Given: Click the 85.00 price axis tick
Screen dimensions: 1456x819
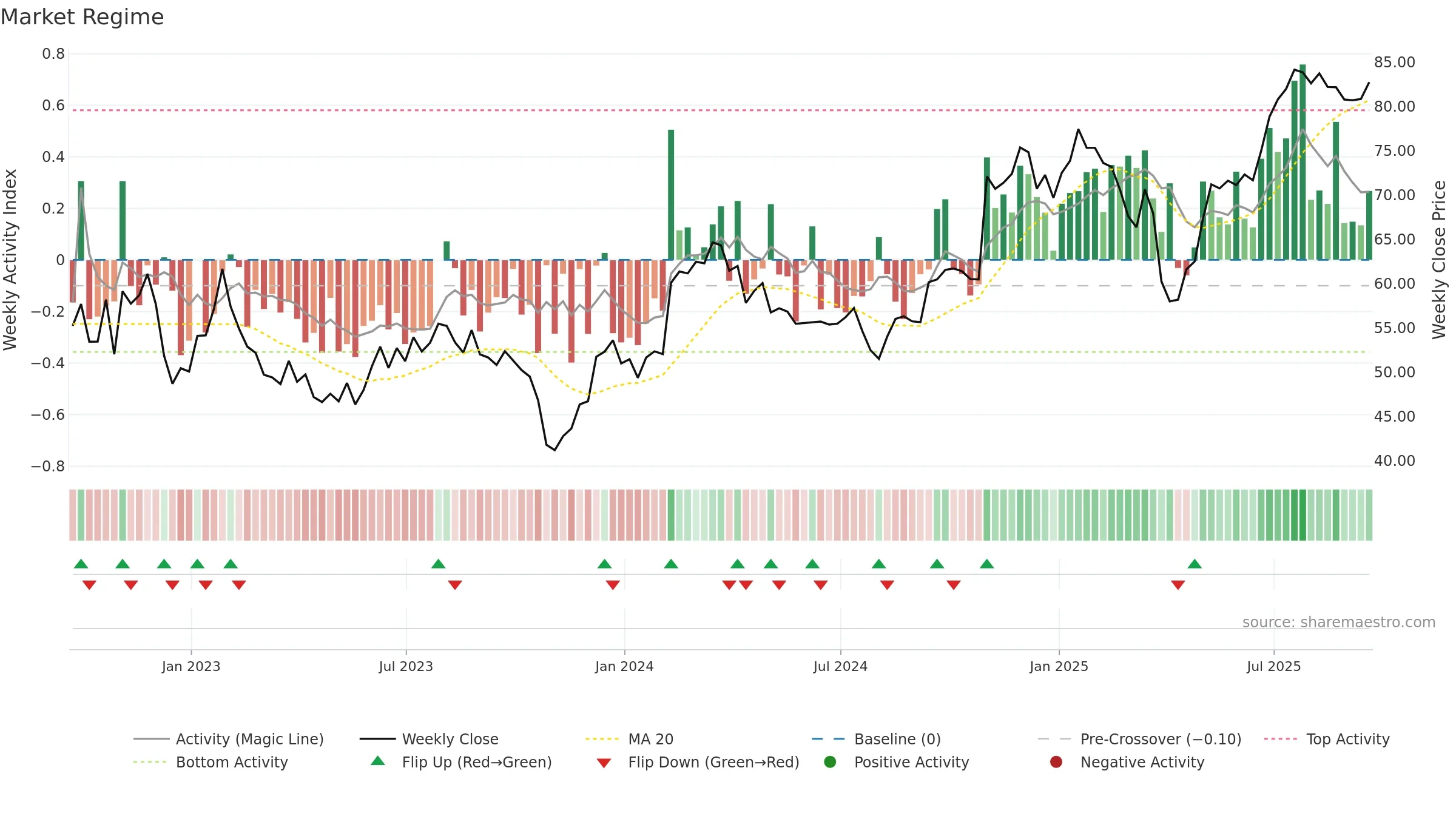Looking at the screenshot, I should pos(1395,62).
